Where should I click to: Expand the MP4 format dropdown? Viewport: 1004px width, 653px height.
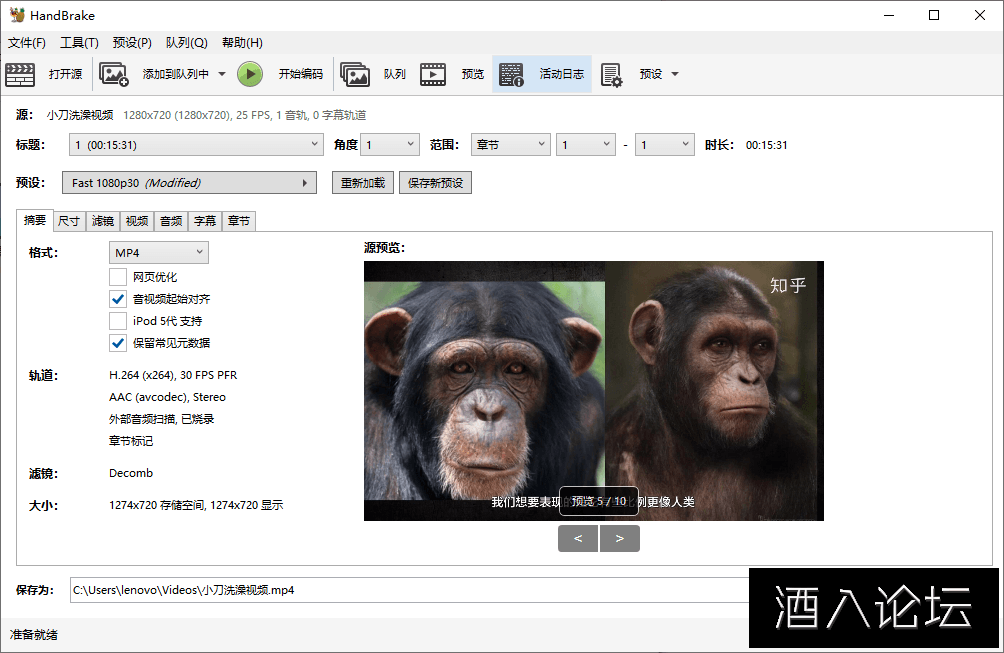(x=158, y=252)
